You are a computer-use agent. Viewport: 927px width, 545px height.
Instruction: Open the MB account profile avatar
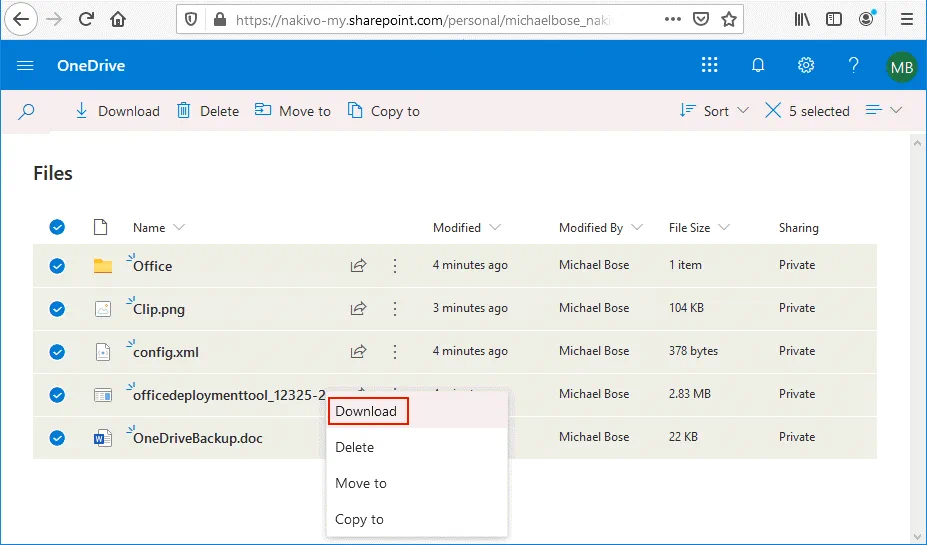(x=901, y=67)
